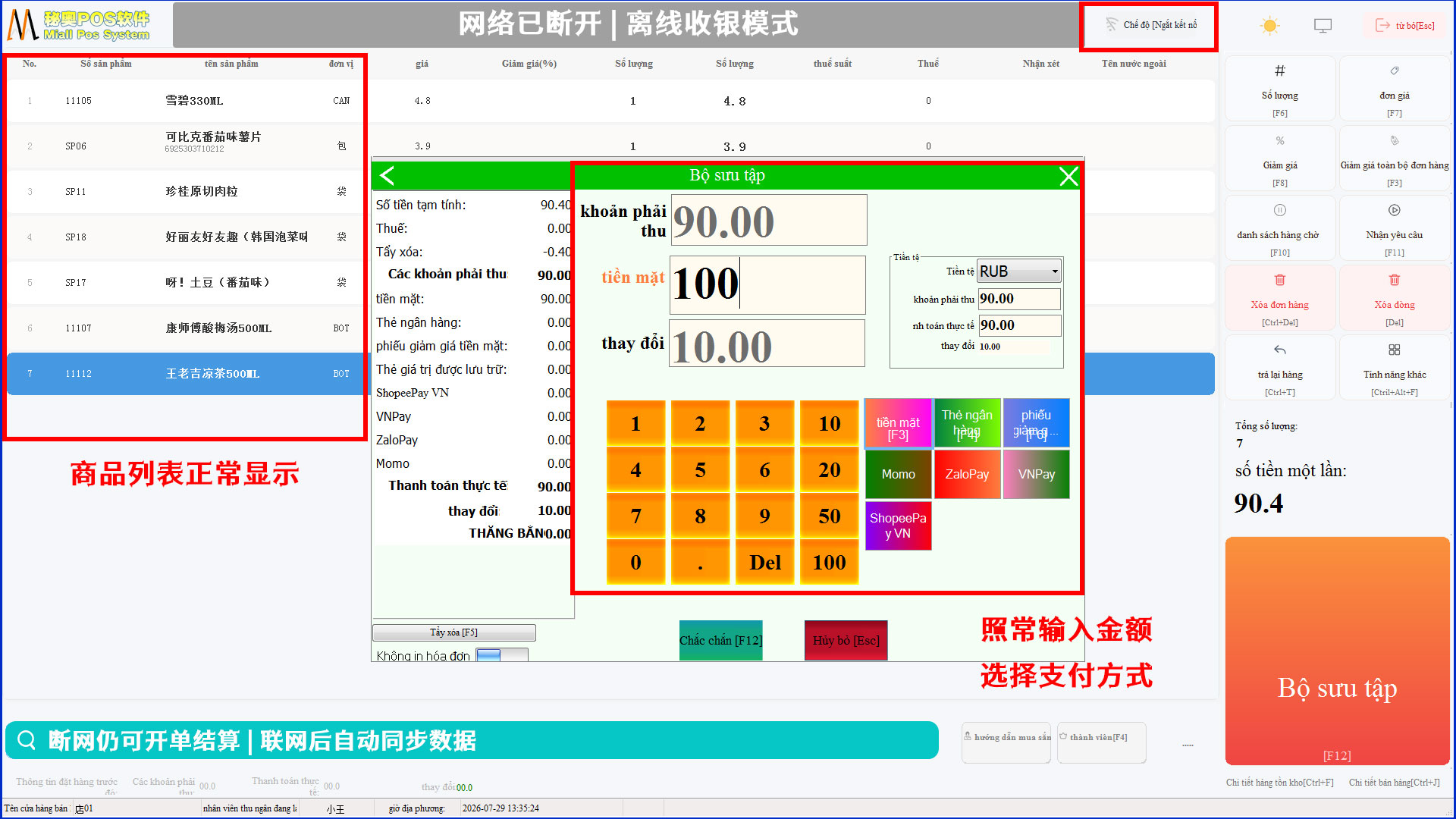Tap the Del key on keypad
Image resolution: width=1456 pixels, height=819 pixels.
pyautogui.click(x=764, y=562)
